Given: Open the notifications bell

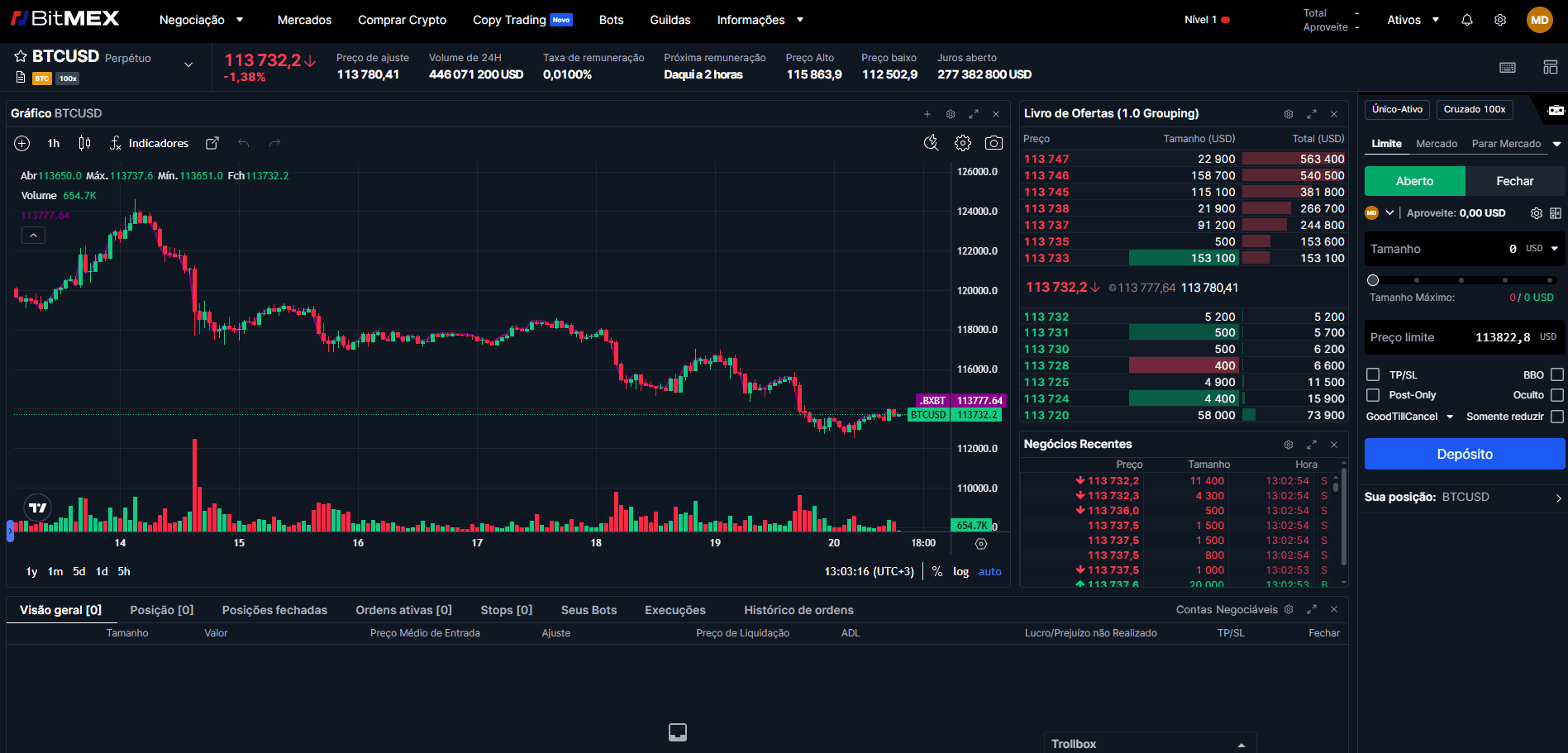Looking at the screenshot, I should [1467, 20].
